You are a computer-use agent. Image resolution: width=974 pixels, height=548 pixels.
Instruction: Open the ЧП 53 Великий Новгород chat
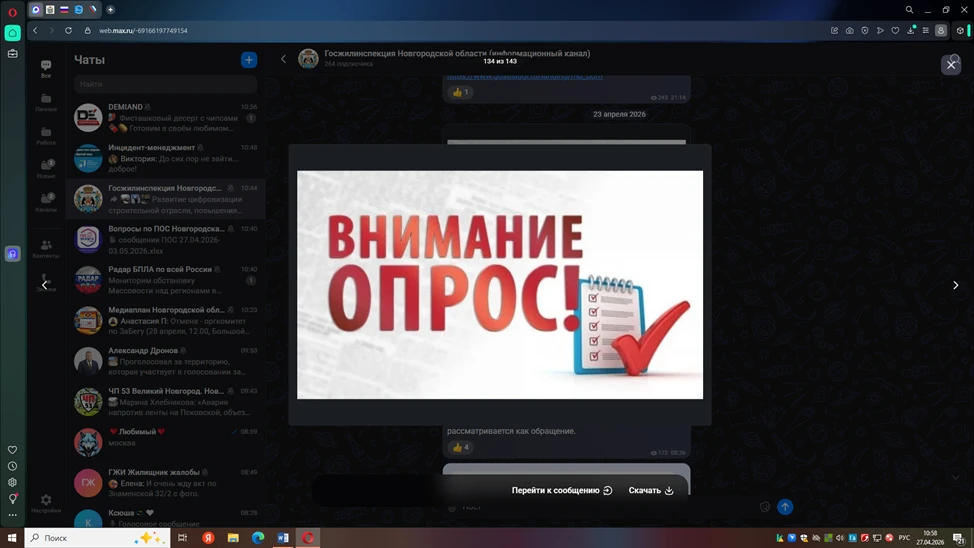[x=165, y=401]
